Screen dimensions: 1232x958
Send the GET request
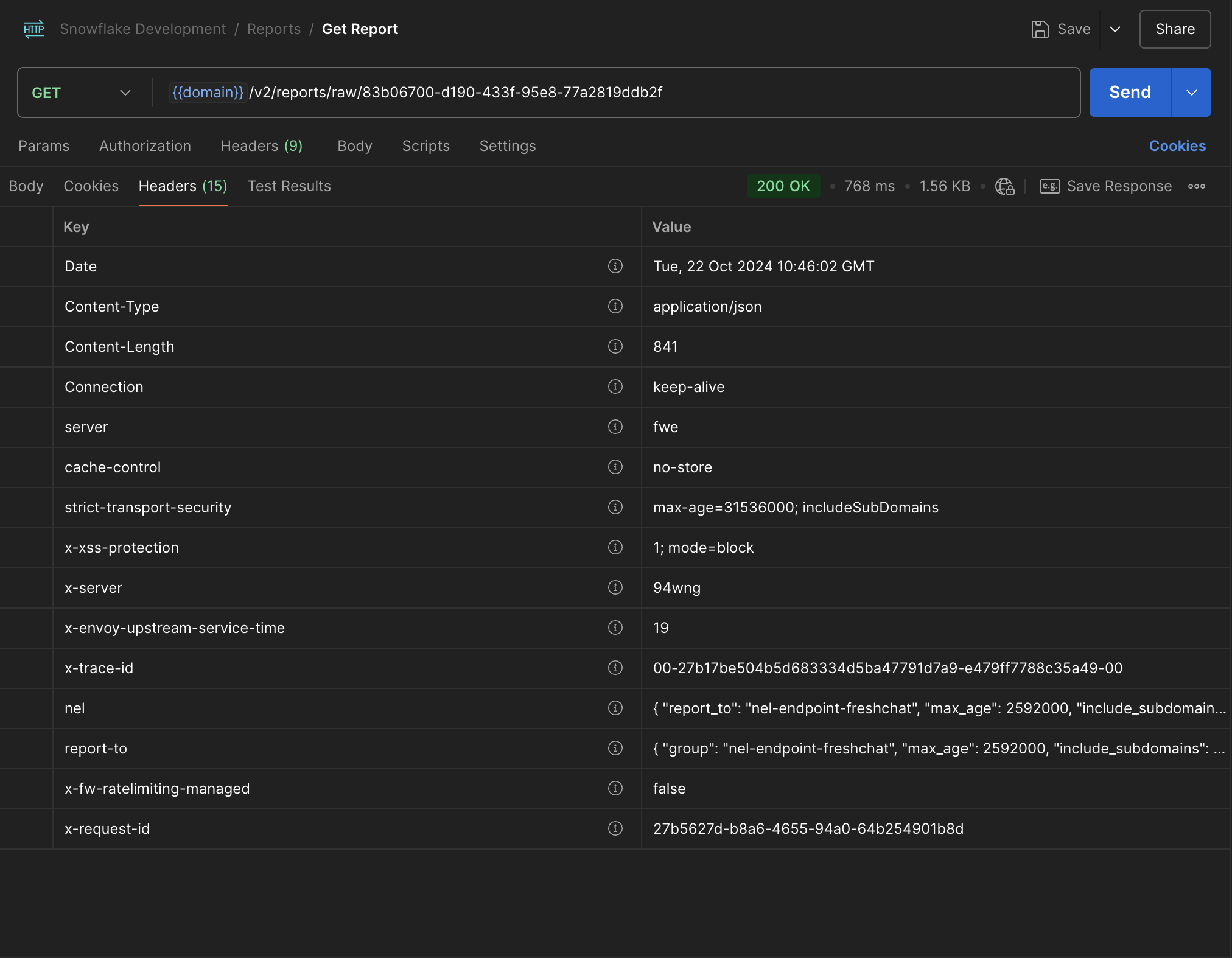click(1130, 93)
